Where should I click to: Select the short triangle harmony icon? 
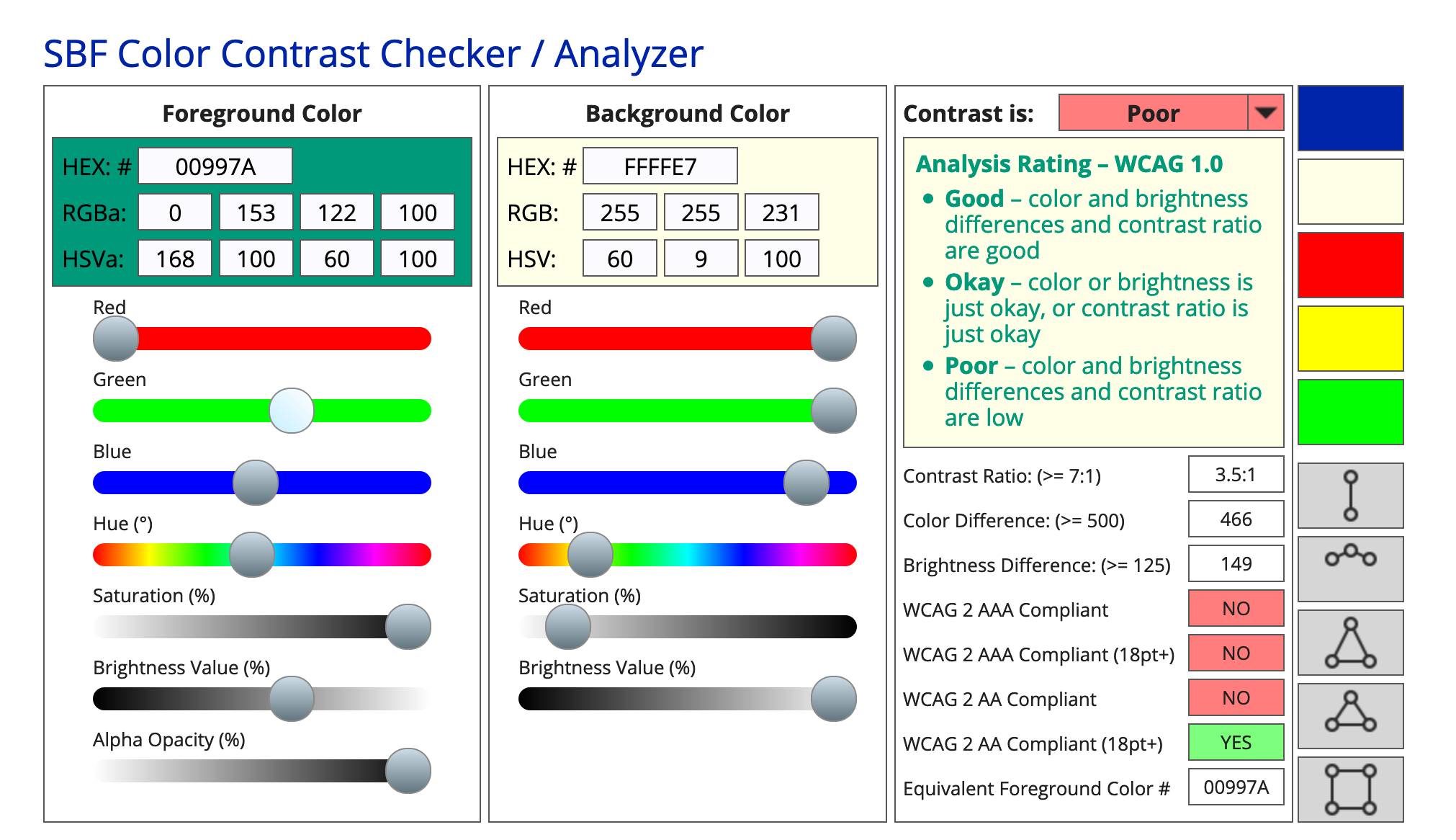click(1350, 715)
